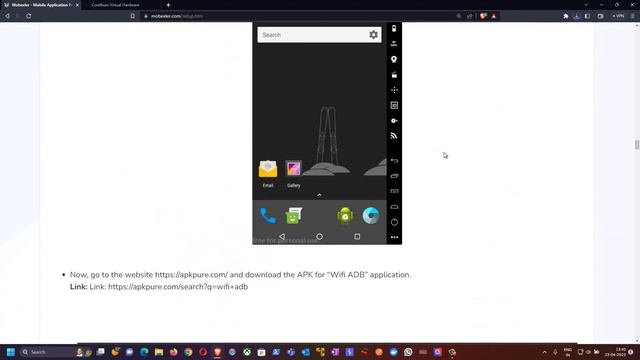Viewport: 640px width, 360px height.
Task: Open the Windows Start menu
Action: tap(11, 352)
